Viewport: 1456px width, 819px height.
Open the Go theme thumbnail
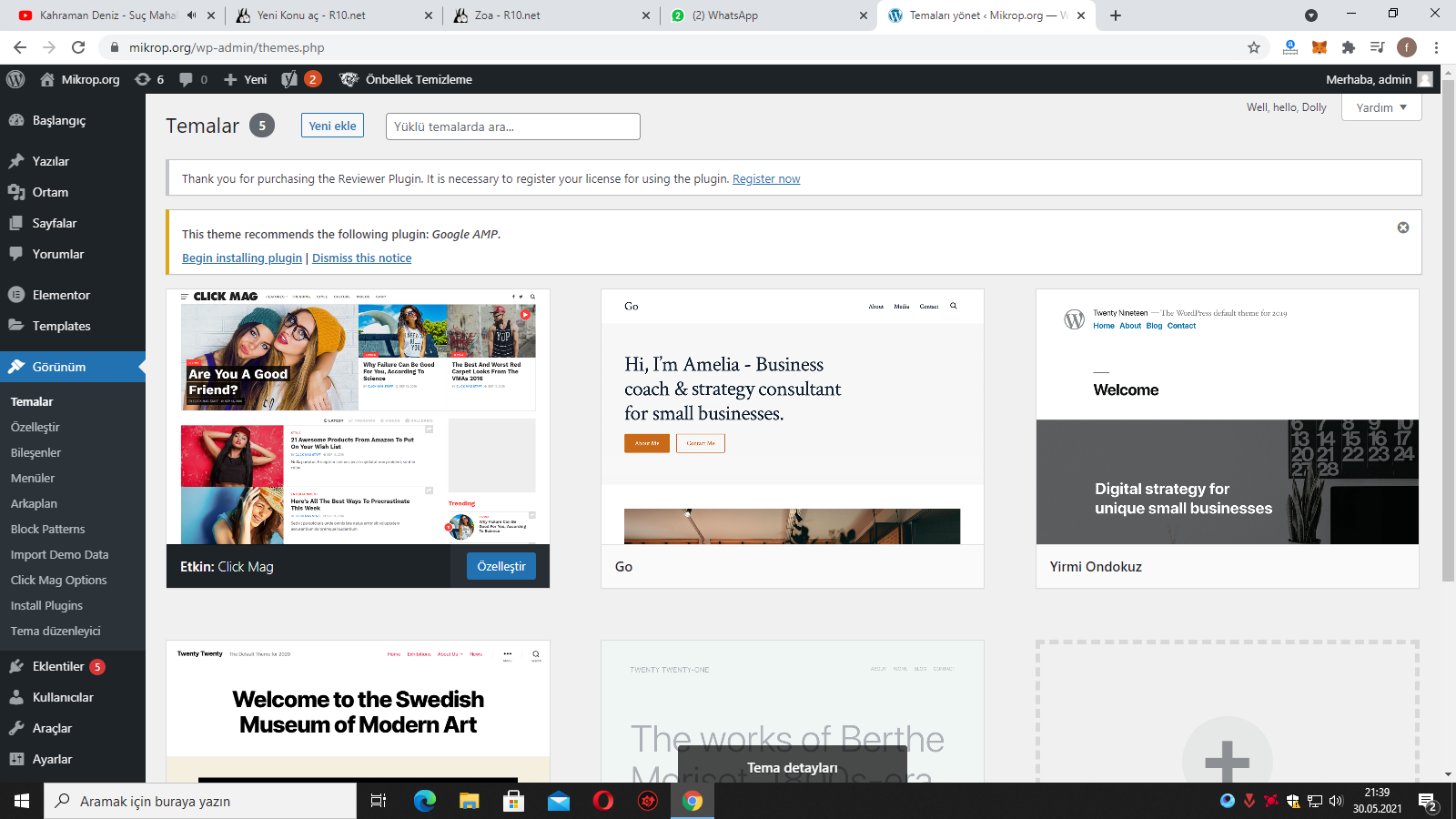point(793,417)
